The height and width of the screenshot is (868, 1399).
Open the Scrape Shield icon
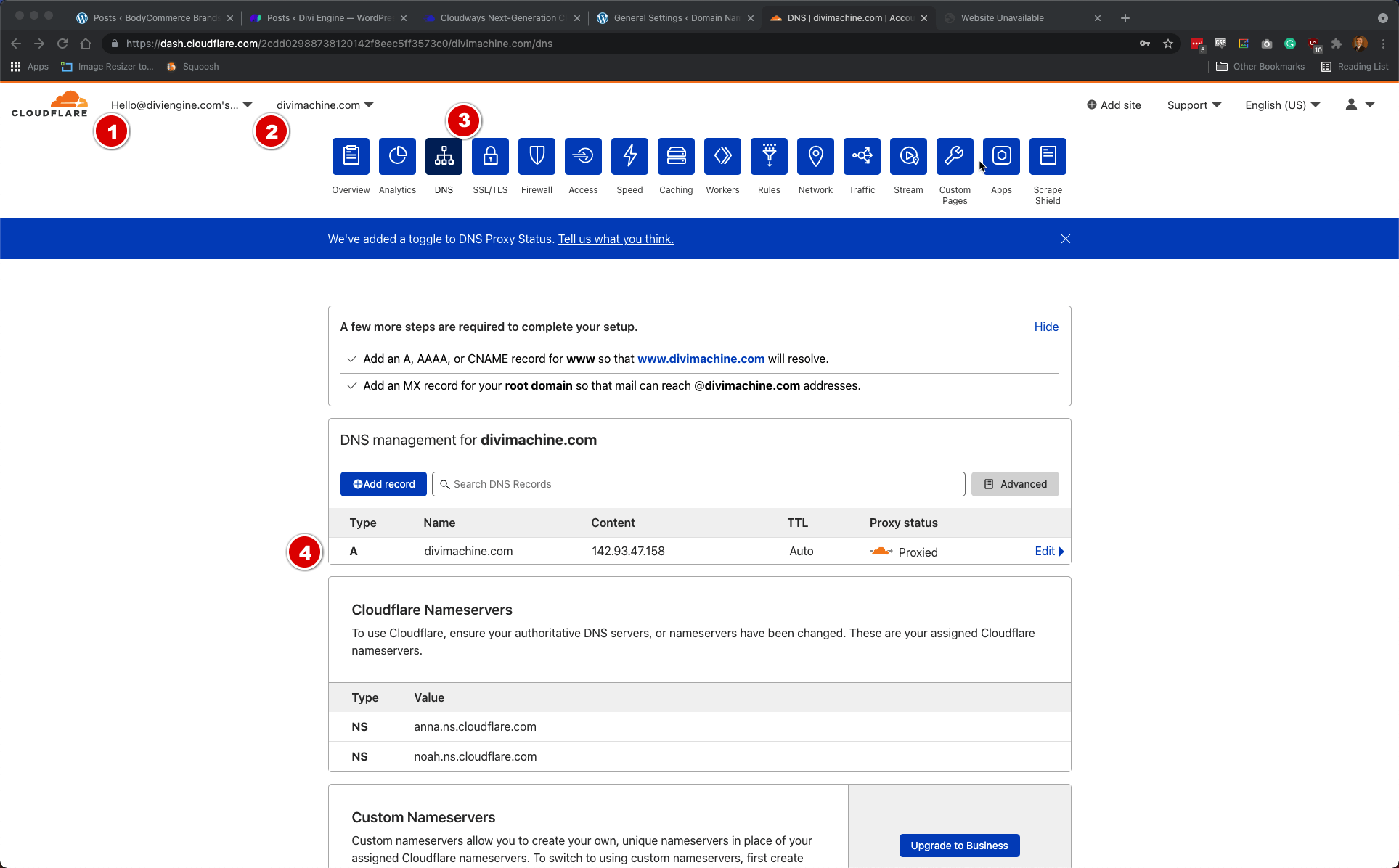click(x=1048, y=156)
